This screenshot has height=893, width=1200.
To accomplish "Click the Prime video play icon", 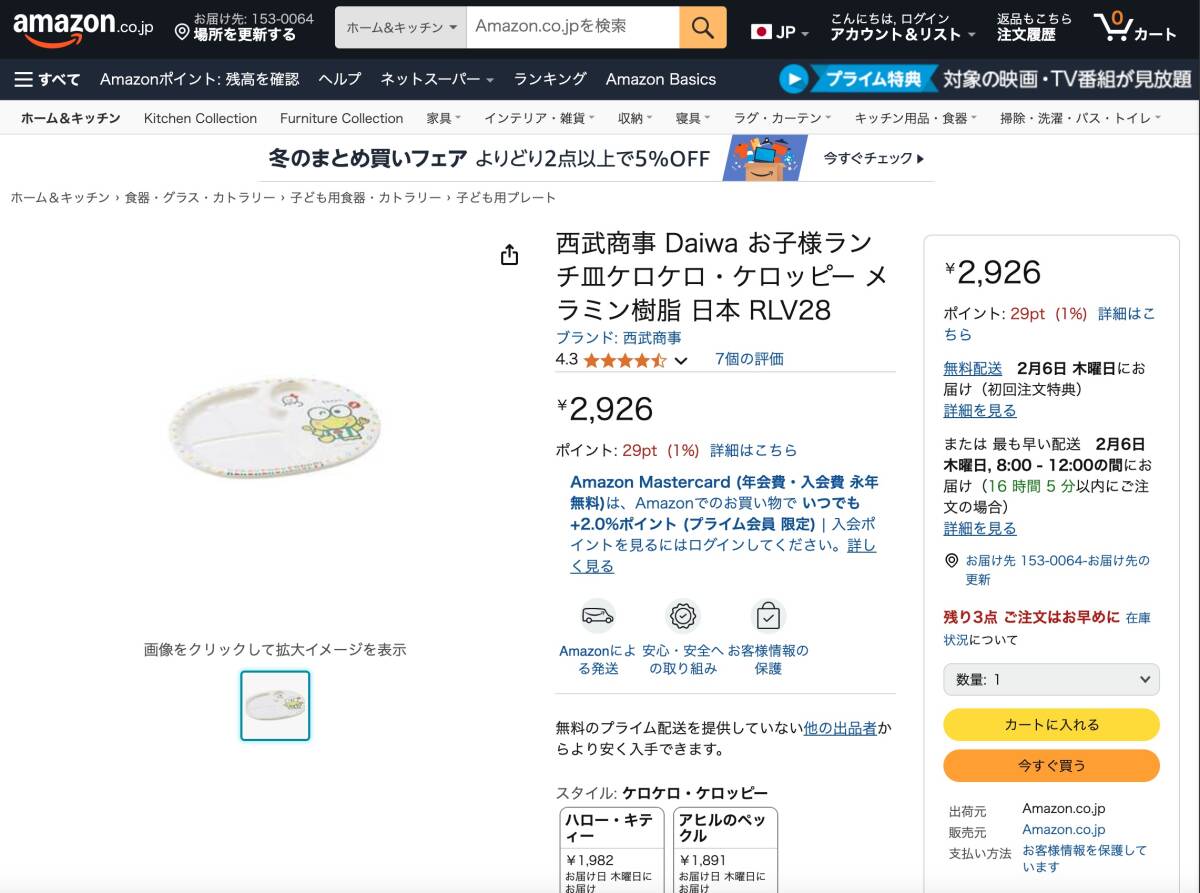I will (794, 79).
